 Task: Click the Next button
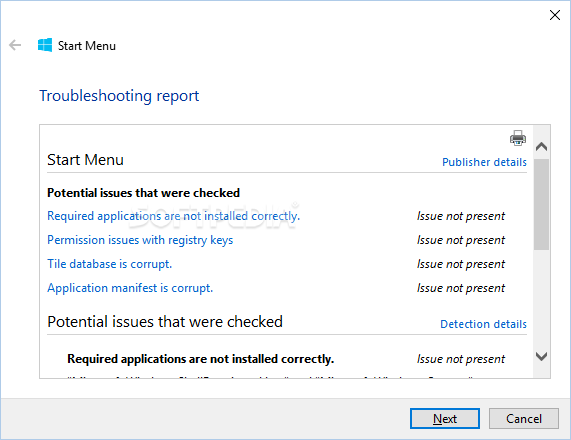tap(445, 419)
